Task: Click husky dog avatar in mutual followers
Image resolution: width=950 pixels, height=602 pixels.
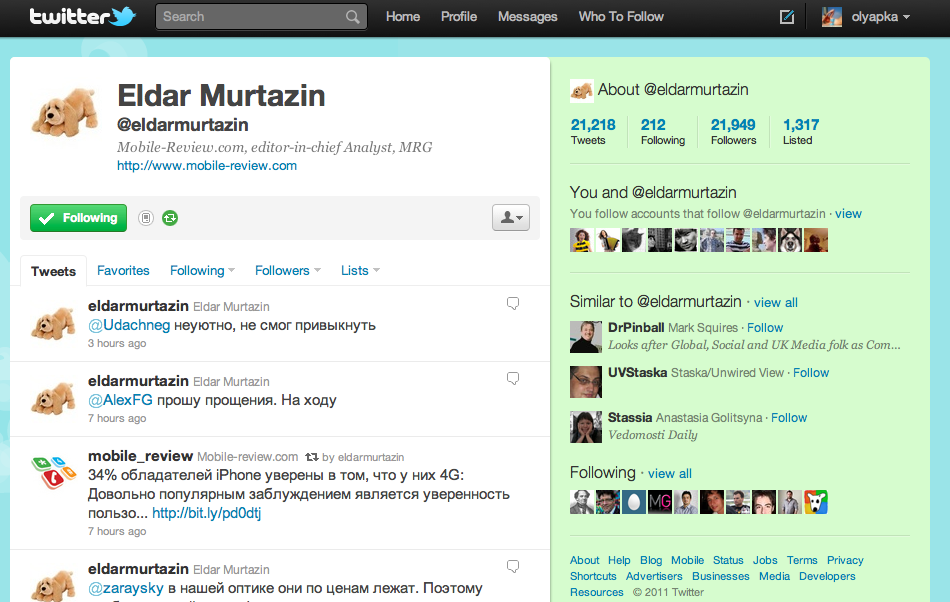Action: [x=790, y=240]
